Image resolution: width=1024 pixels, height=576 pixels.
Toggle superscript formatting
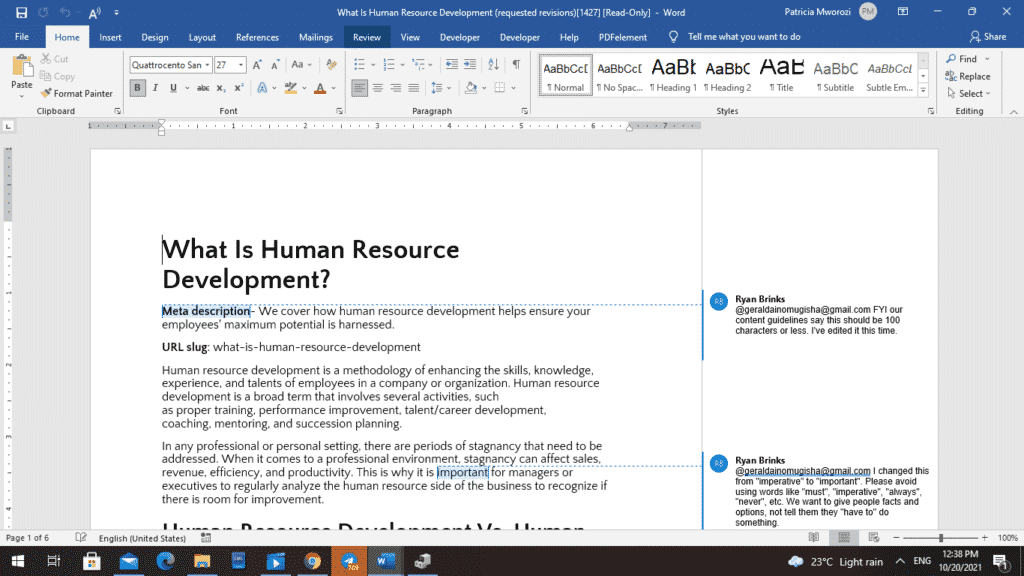point(239,87)
